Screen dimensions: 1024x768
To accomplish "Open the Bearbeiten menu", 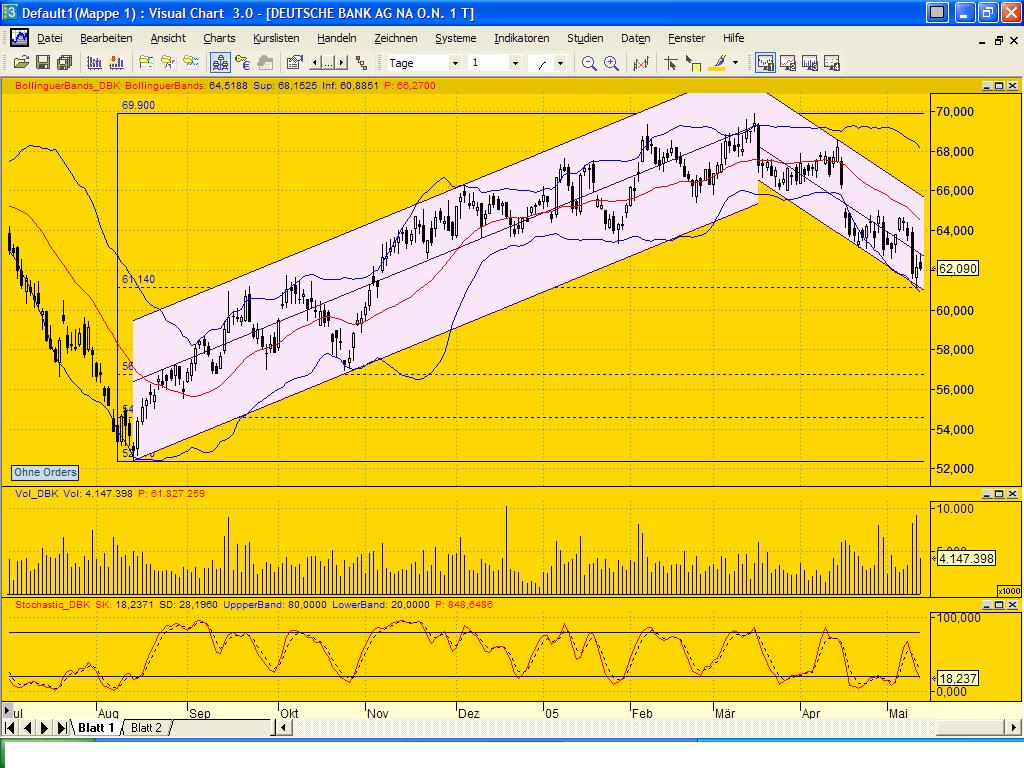I will [106, 38].
